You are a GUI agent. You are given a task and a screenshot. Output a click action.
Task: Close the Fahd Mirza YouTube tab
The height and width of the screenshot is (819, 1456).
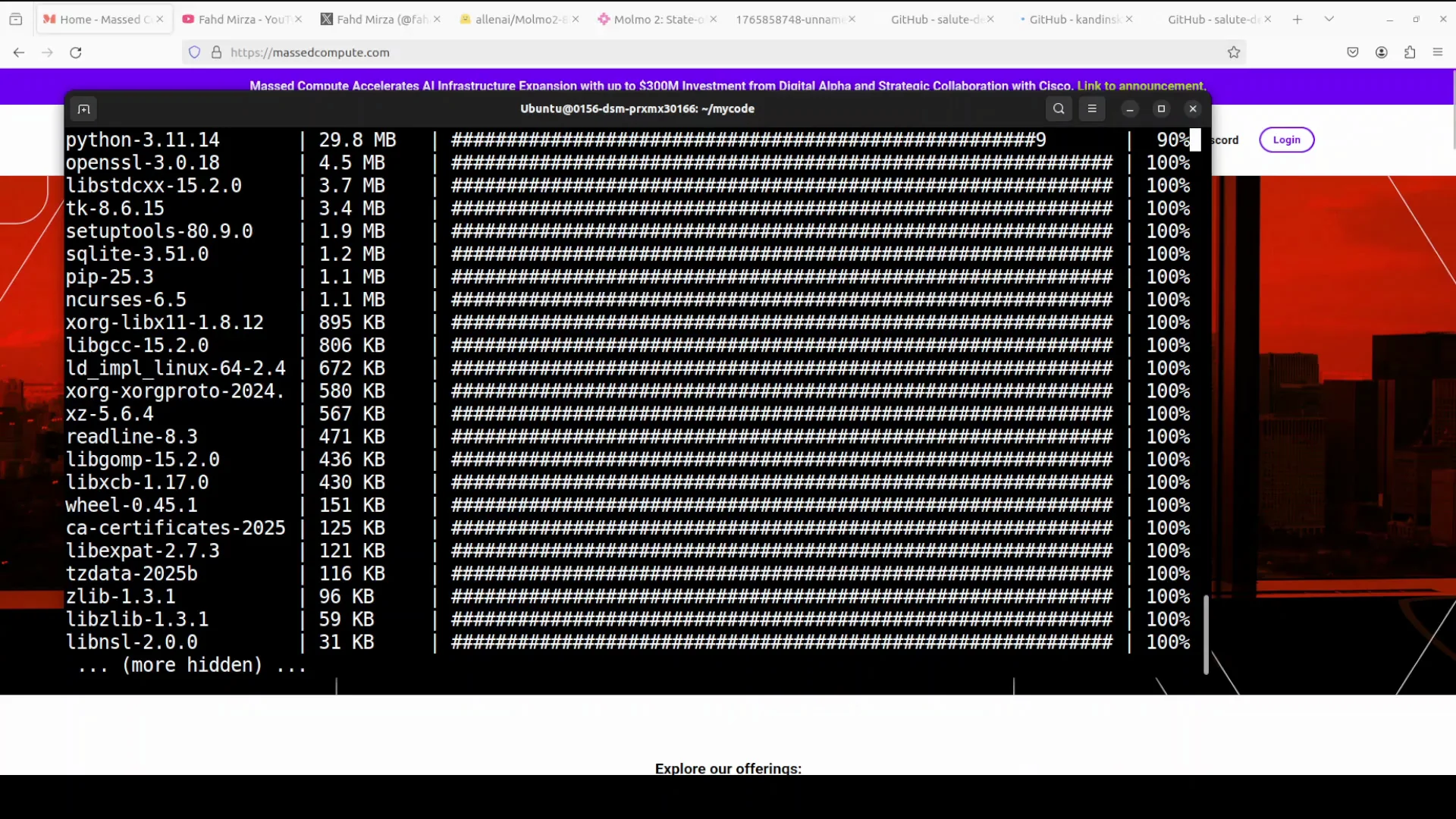pos(298,19)
